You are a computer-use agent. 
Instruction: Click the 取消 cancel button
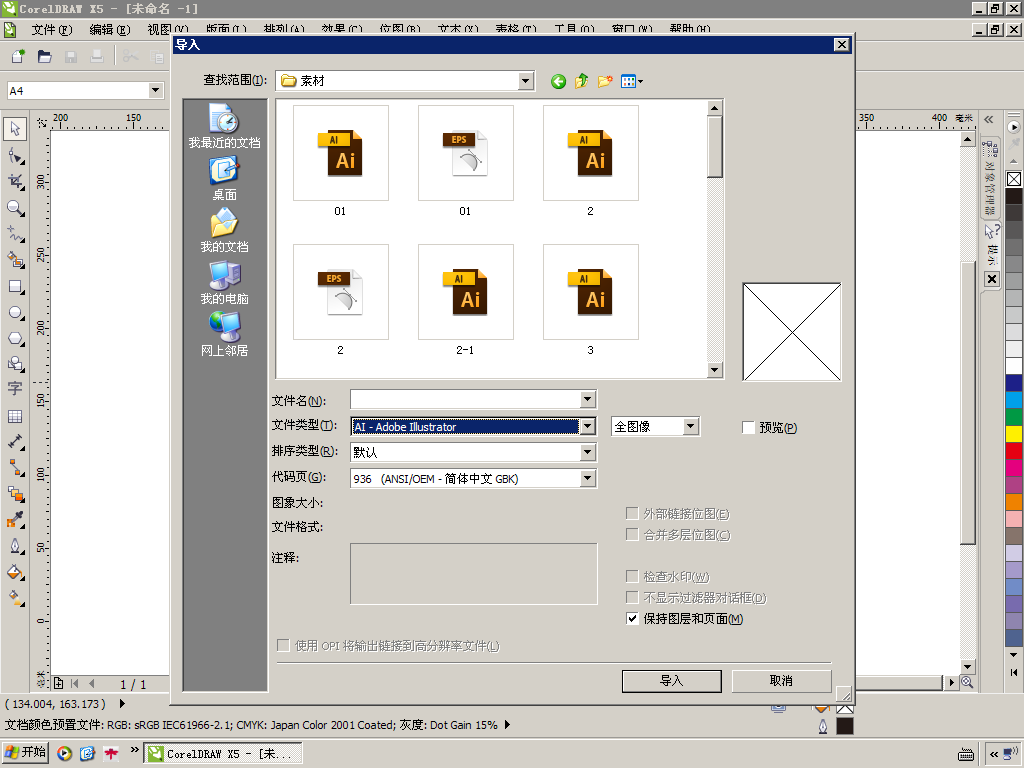point(781,680)
